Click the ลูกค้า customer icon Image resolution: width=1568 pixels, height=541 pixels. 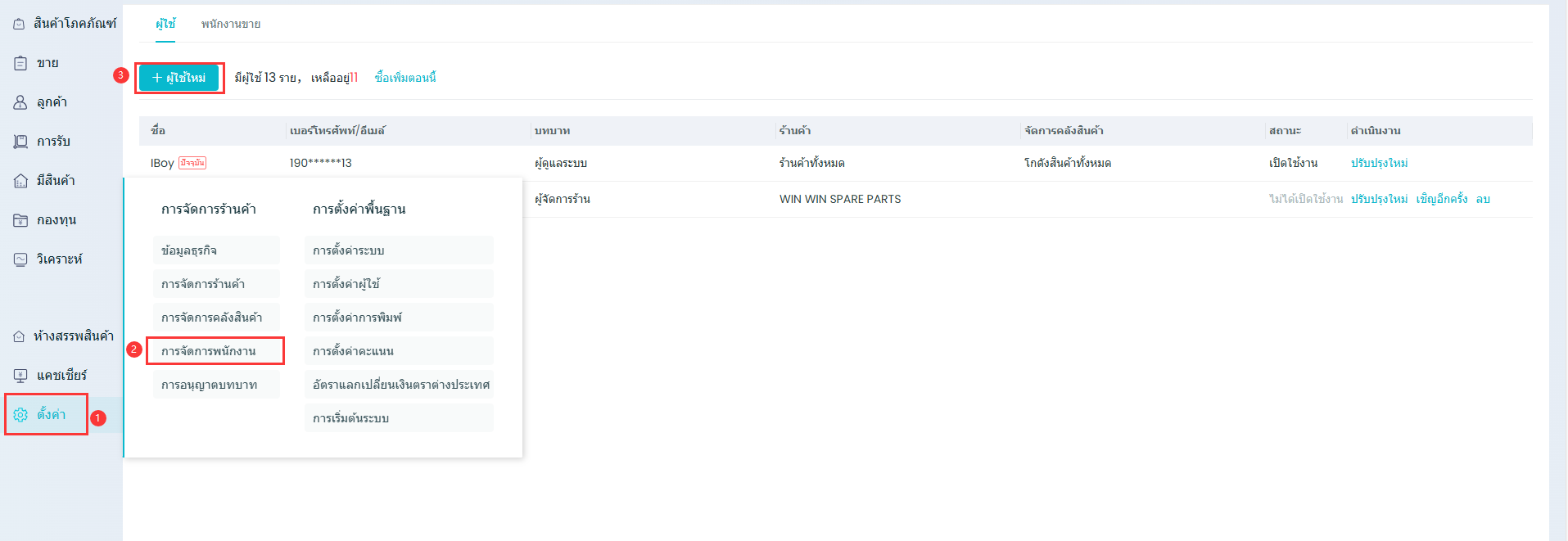pyautogui.click(x=20, y=102)
